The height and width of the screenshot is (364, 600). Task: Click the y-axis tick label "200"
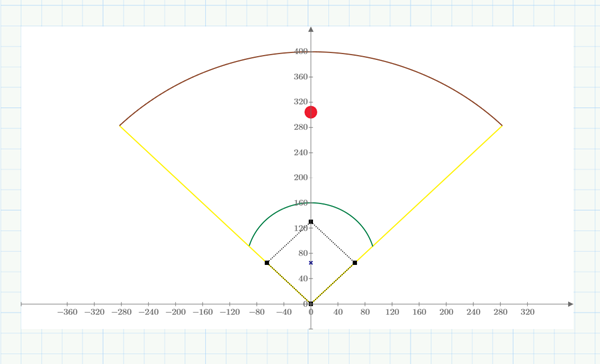pos(301,177)
